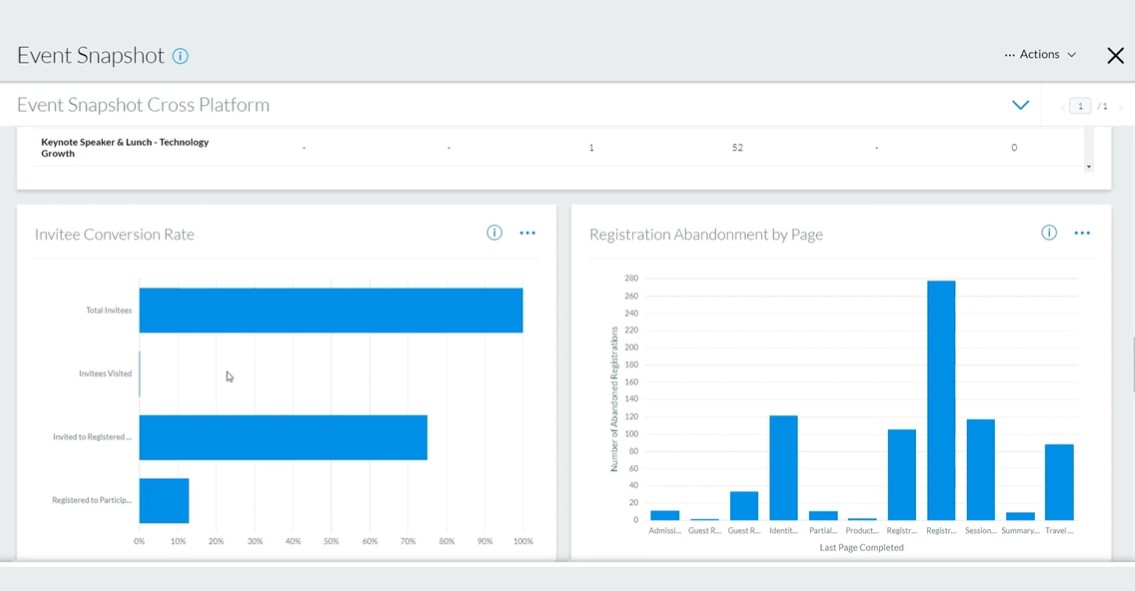Go to the previous report page
Viewport: 1135px width, 591px height.
click(x=1062, y=106)
